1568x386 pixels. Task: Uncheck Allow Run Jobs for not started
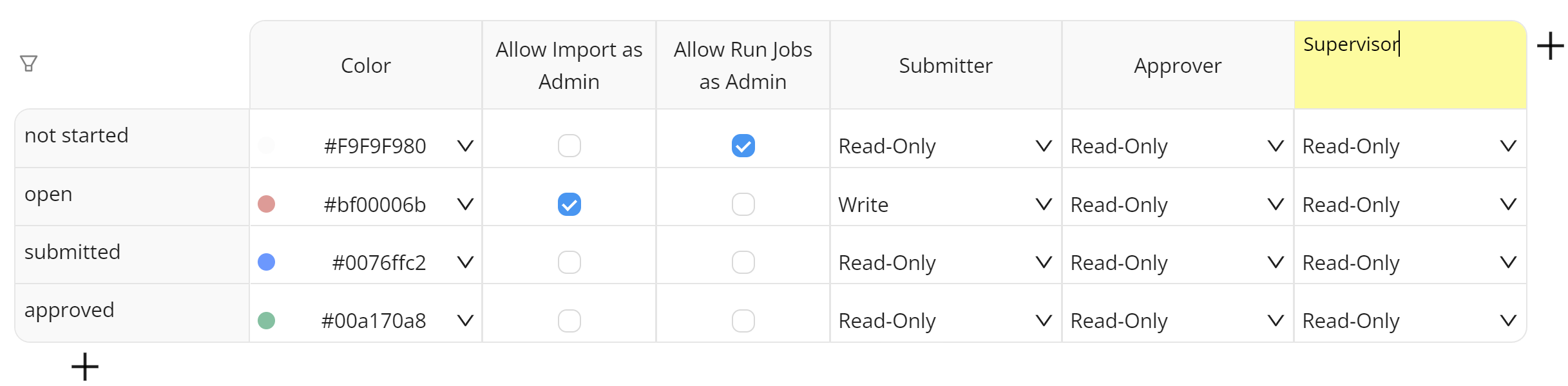(743, 146)
